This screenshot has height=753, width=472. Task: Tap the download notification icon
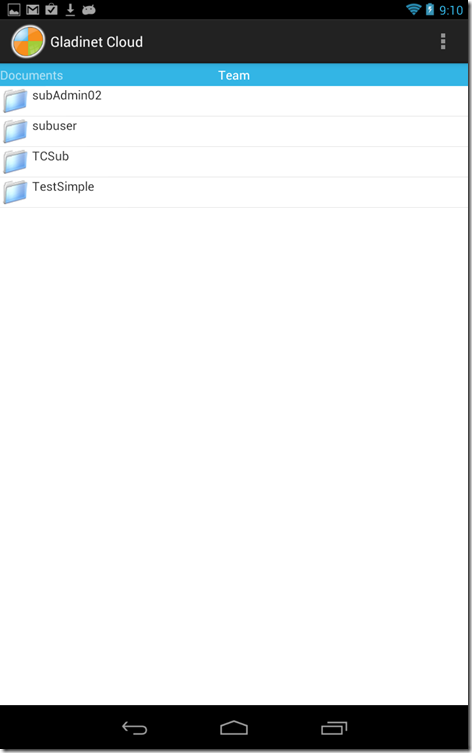[x=70, y=10]
